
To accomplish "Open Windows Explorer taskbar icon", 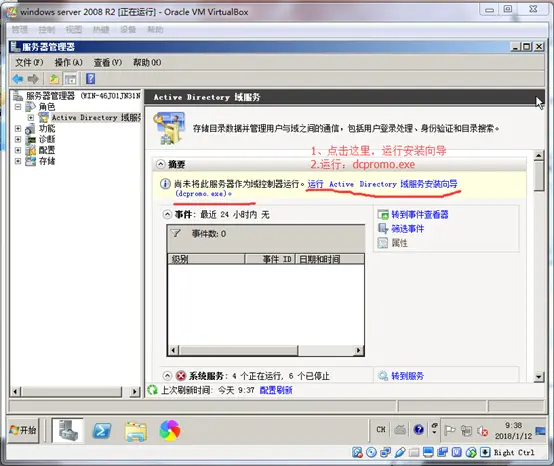I will (136, 431).
